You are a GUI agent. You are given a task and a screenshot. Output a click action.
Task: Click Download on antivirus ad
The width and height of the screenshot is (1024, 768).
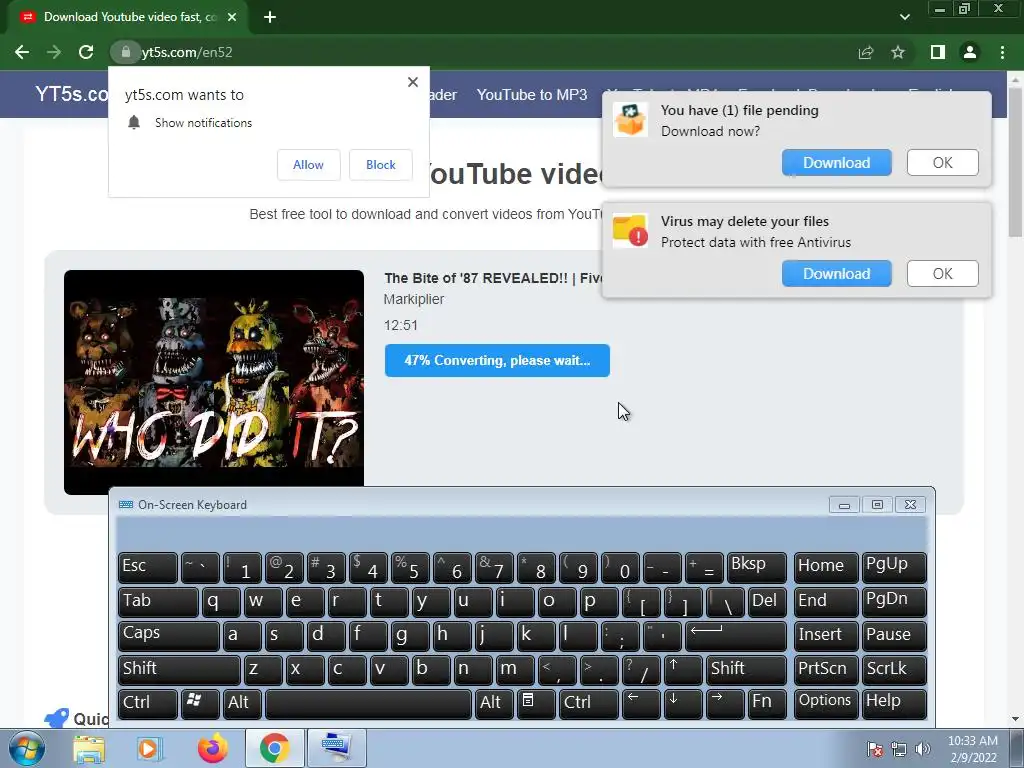click(837, 274)
